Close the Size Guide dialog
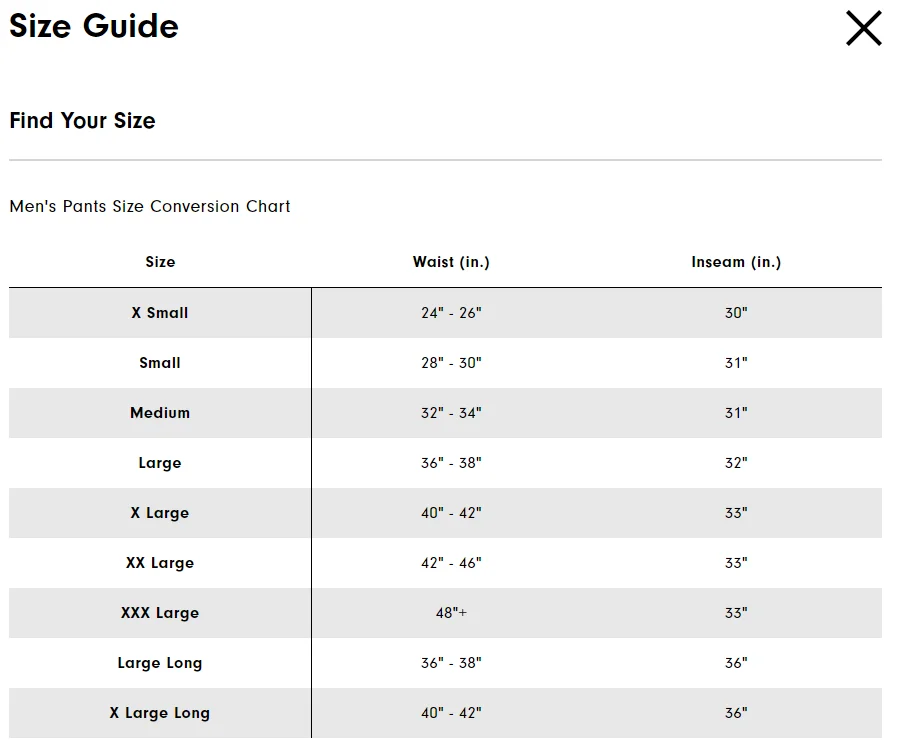Screen dimensions: 907x750 pos(864,28)
